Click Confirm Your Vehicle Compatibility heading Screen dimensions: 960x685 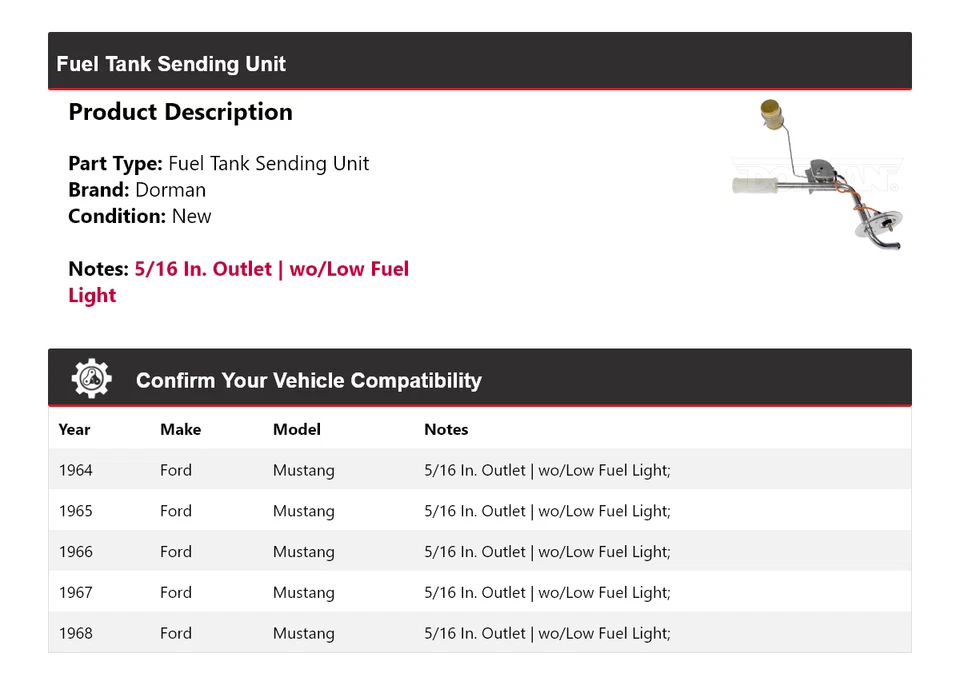[308, 381]
